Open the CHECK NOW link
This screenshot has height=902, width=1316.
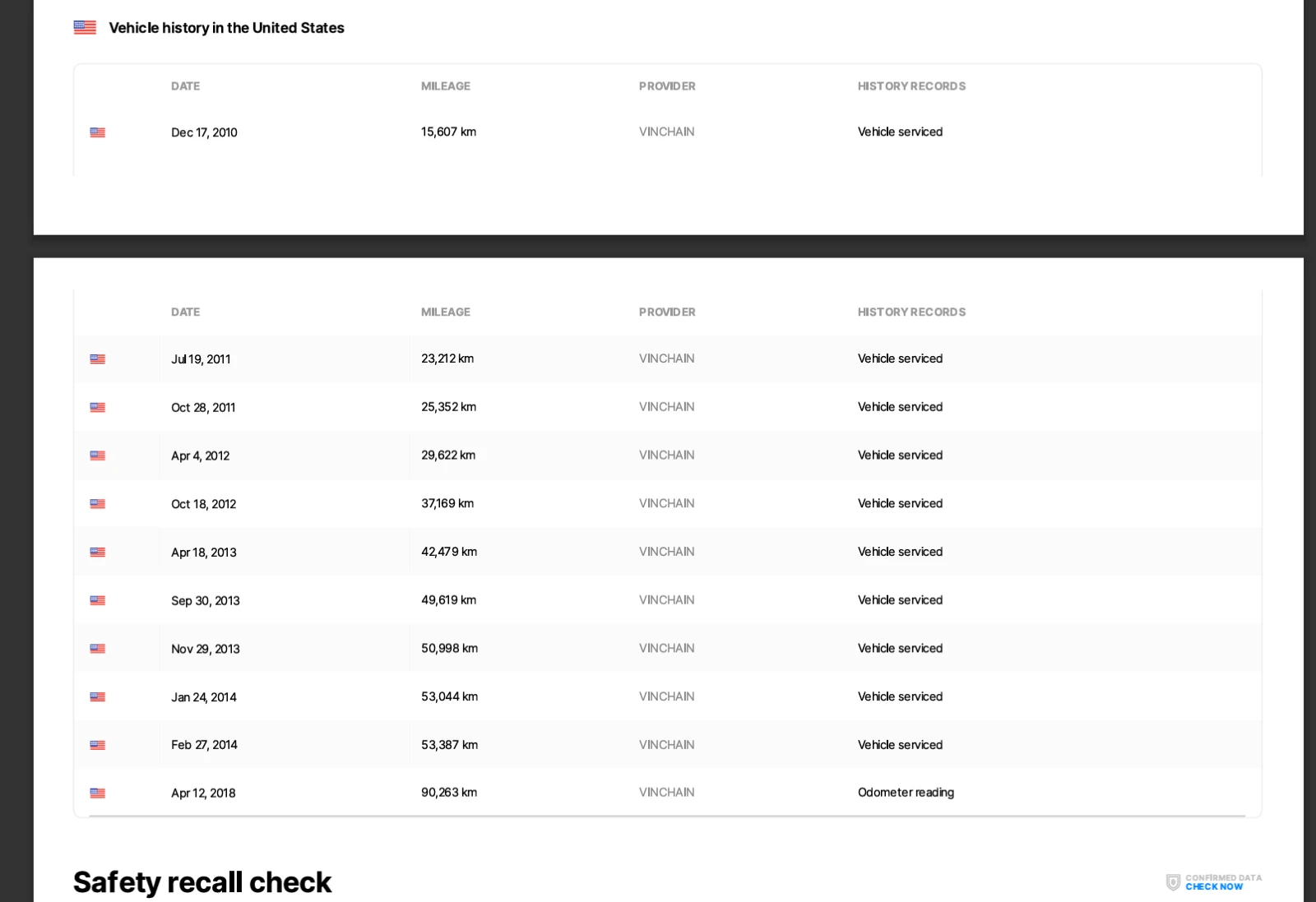coord(1214,887)
